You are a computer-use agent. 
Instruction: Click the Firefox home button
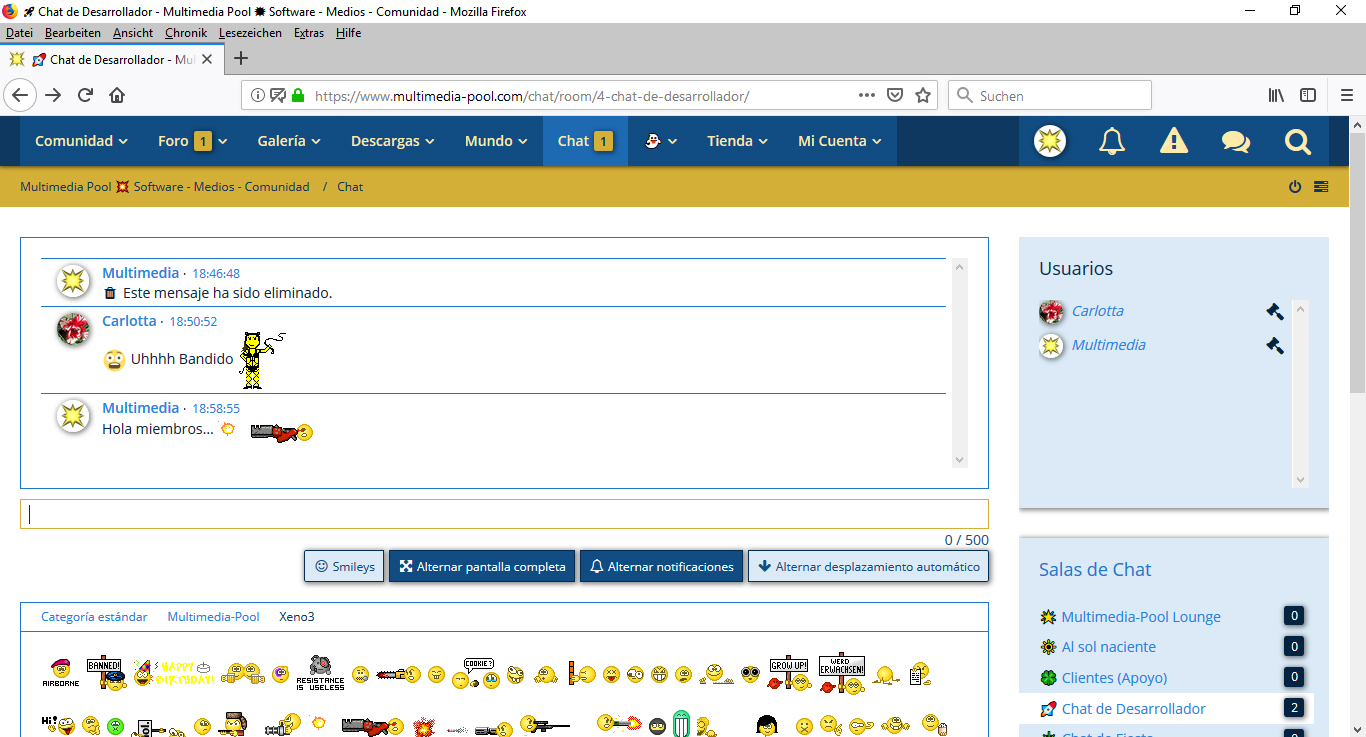click(x=117, y=96)
